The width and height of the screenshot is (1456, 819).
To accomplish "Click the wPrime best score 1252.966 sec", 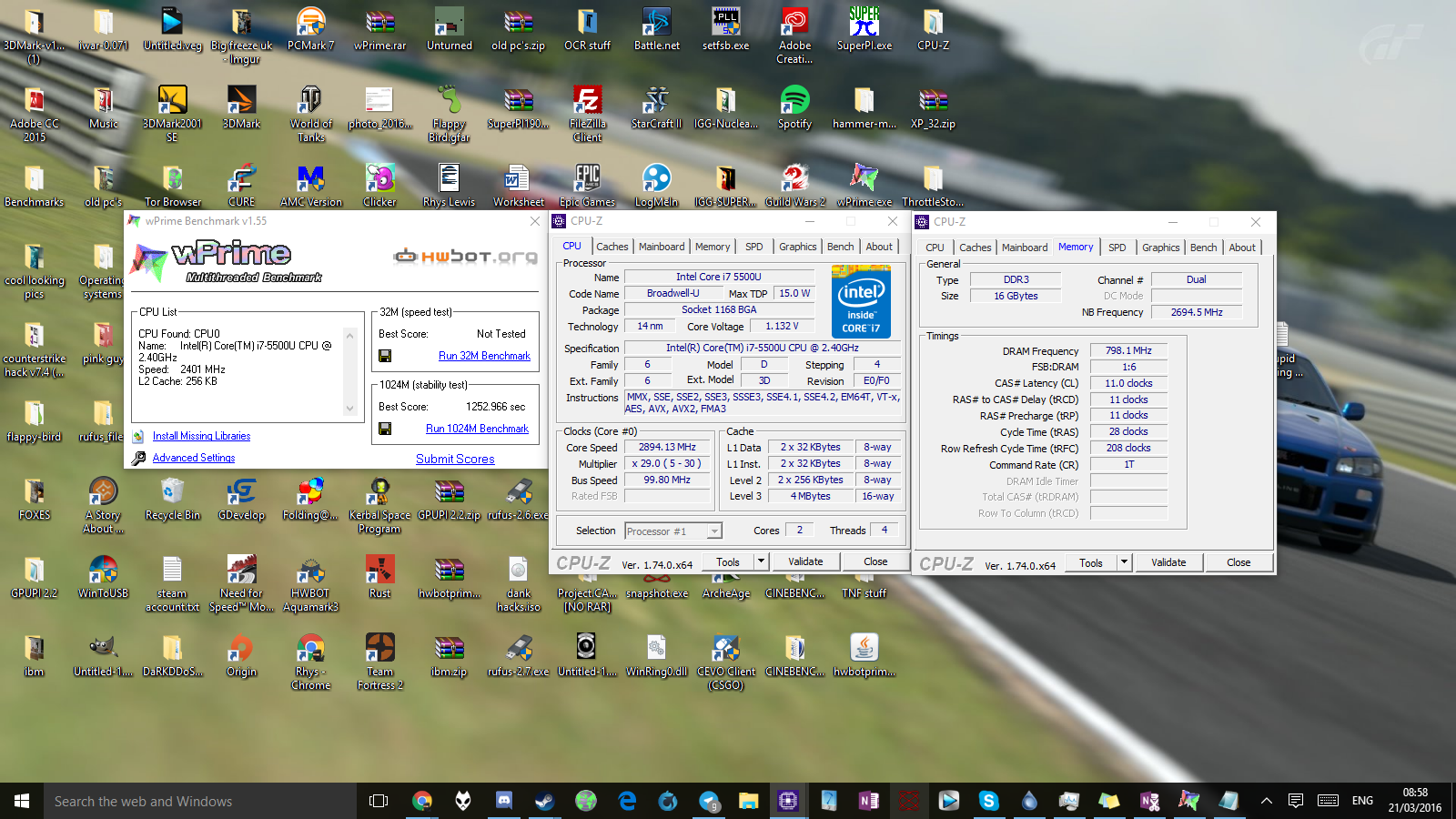I will point(496,407).
